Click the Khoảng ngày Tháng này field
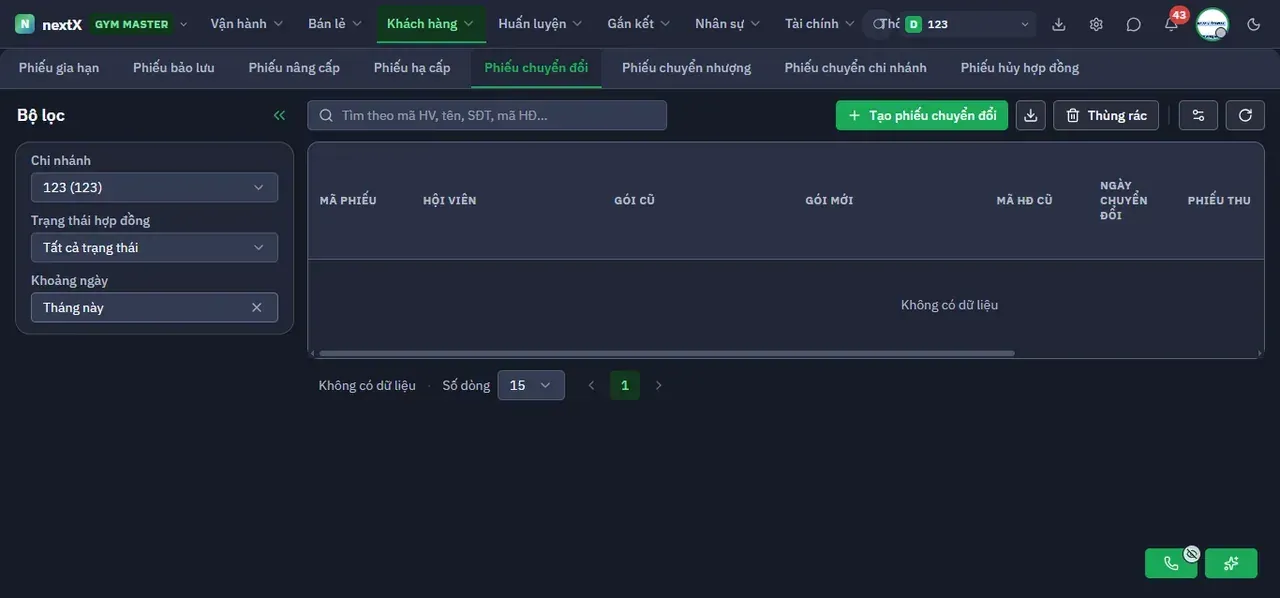The width and height of the screenshot is (1280, 598). pos(154,307)
